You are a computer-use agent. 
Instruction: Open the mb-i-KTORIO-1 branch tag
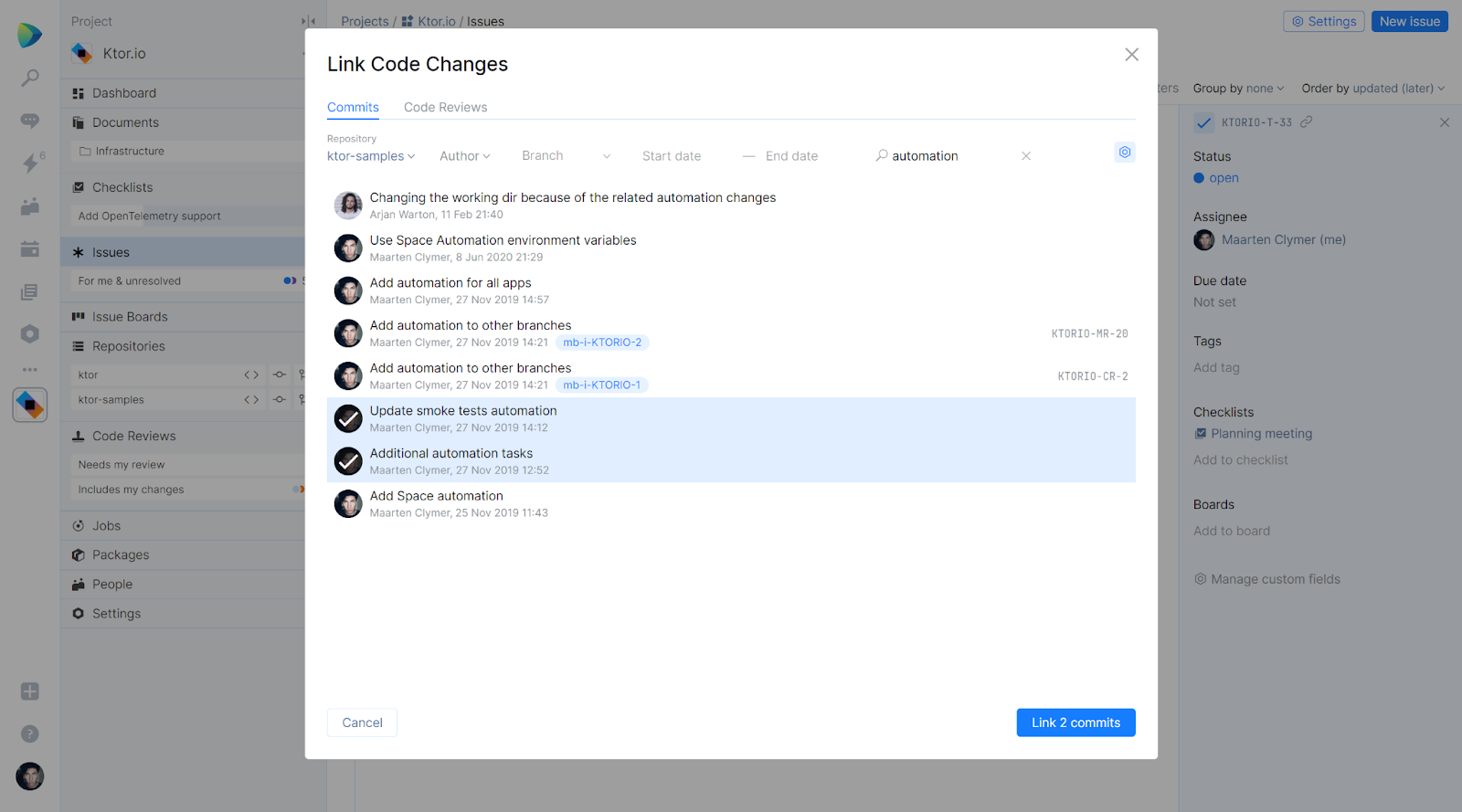click(x=602, y=385)
